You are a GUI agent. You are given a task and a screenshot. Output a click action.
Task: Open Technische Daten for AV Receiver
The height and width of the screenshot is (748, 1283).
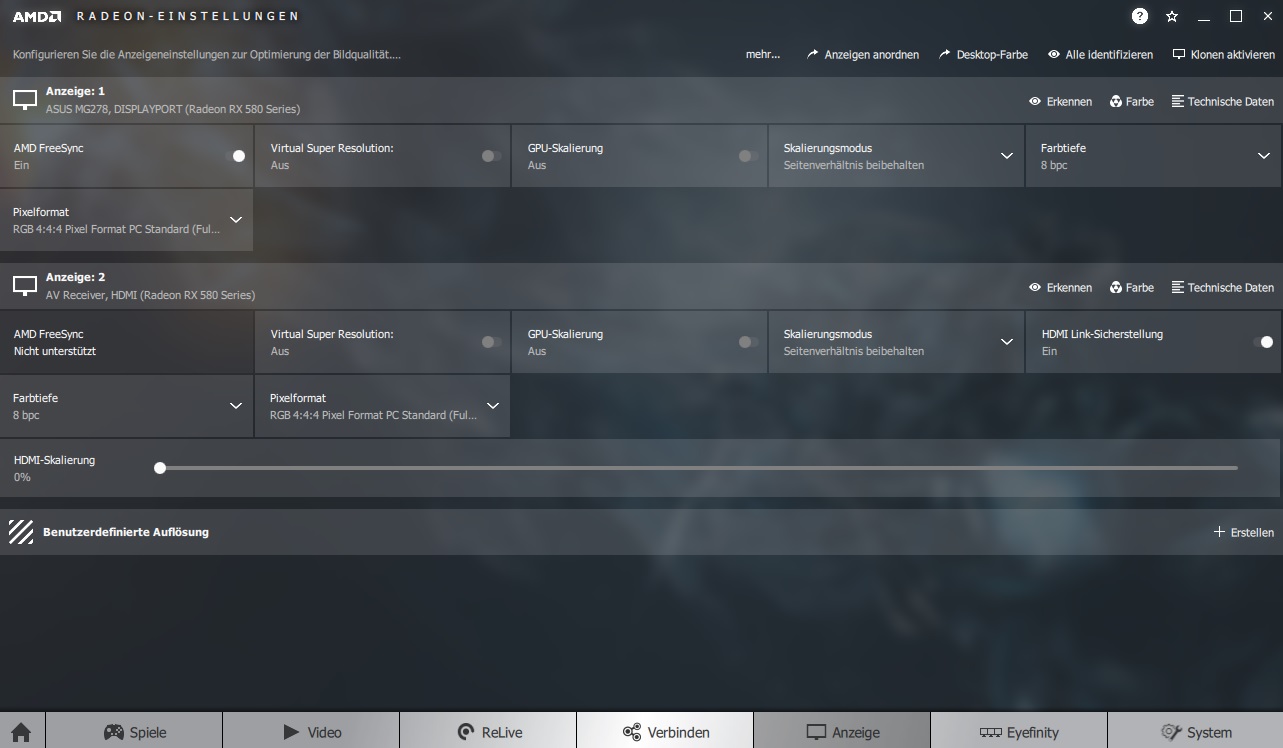tap(1222, 287)
